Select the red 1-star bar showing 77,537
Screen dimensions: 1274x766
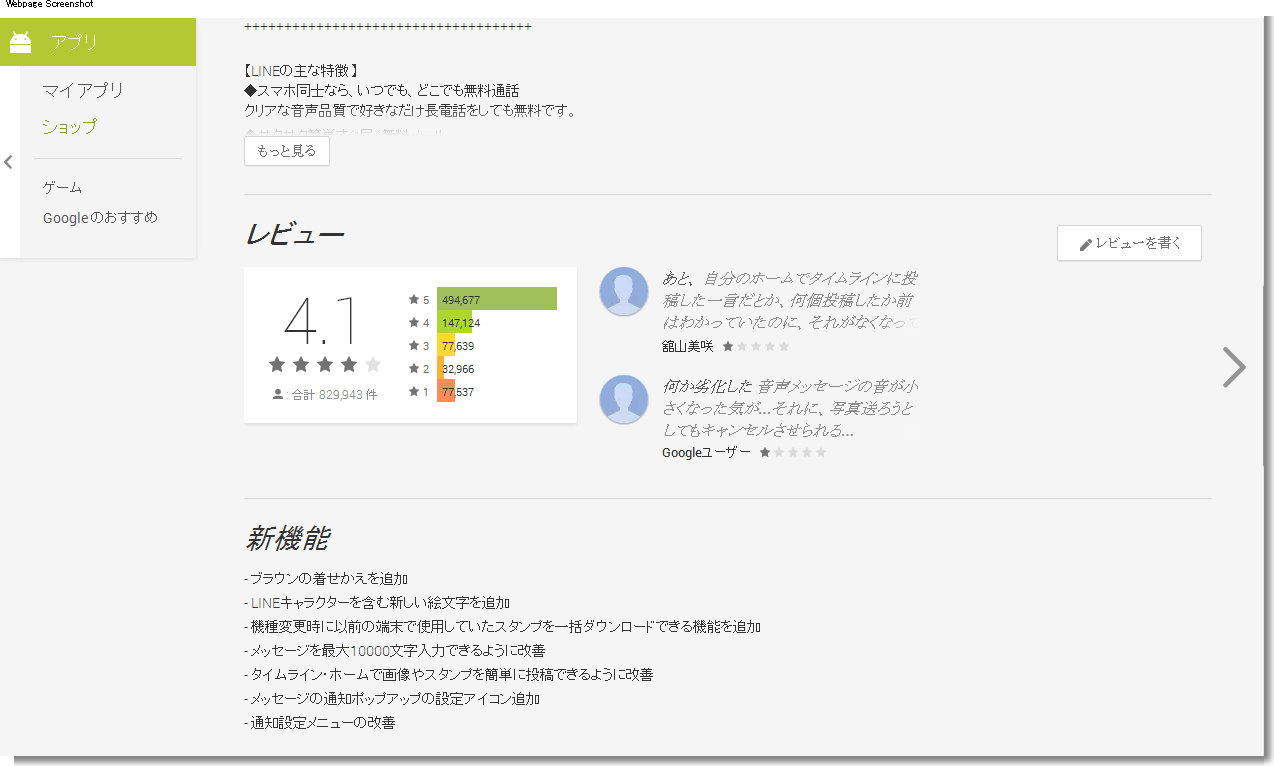click(446, 391)
